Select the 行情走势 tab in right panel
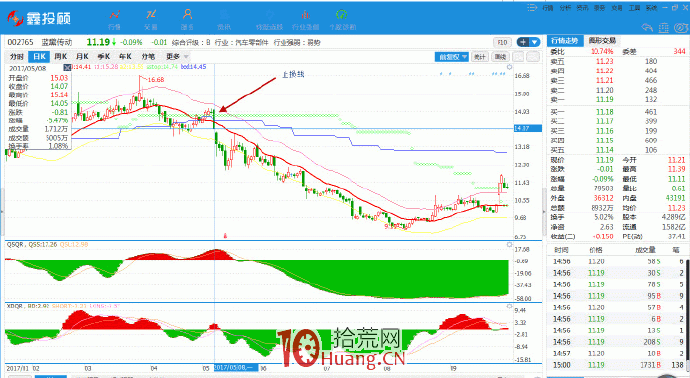The height and width of the screenshot is (378, 690). coord(565,41)
